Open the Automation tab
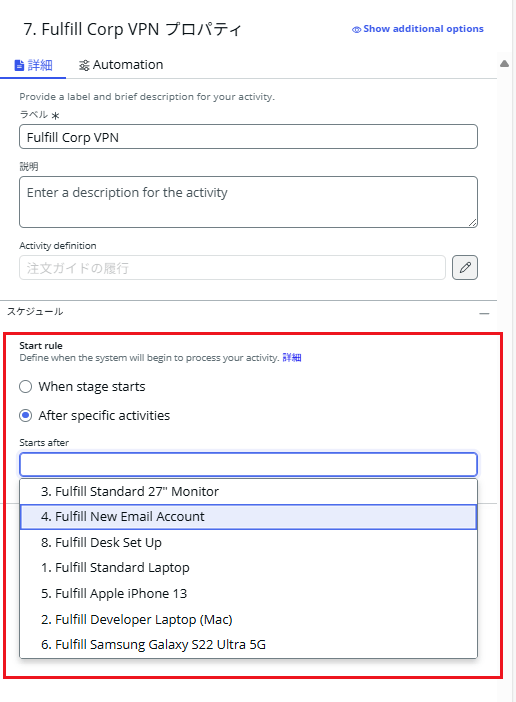516x702 pixels. click(x=121, y=65)
